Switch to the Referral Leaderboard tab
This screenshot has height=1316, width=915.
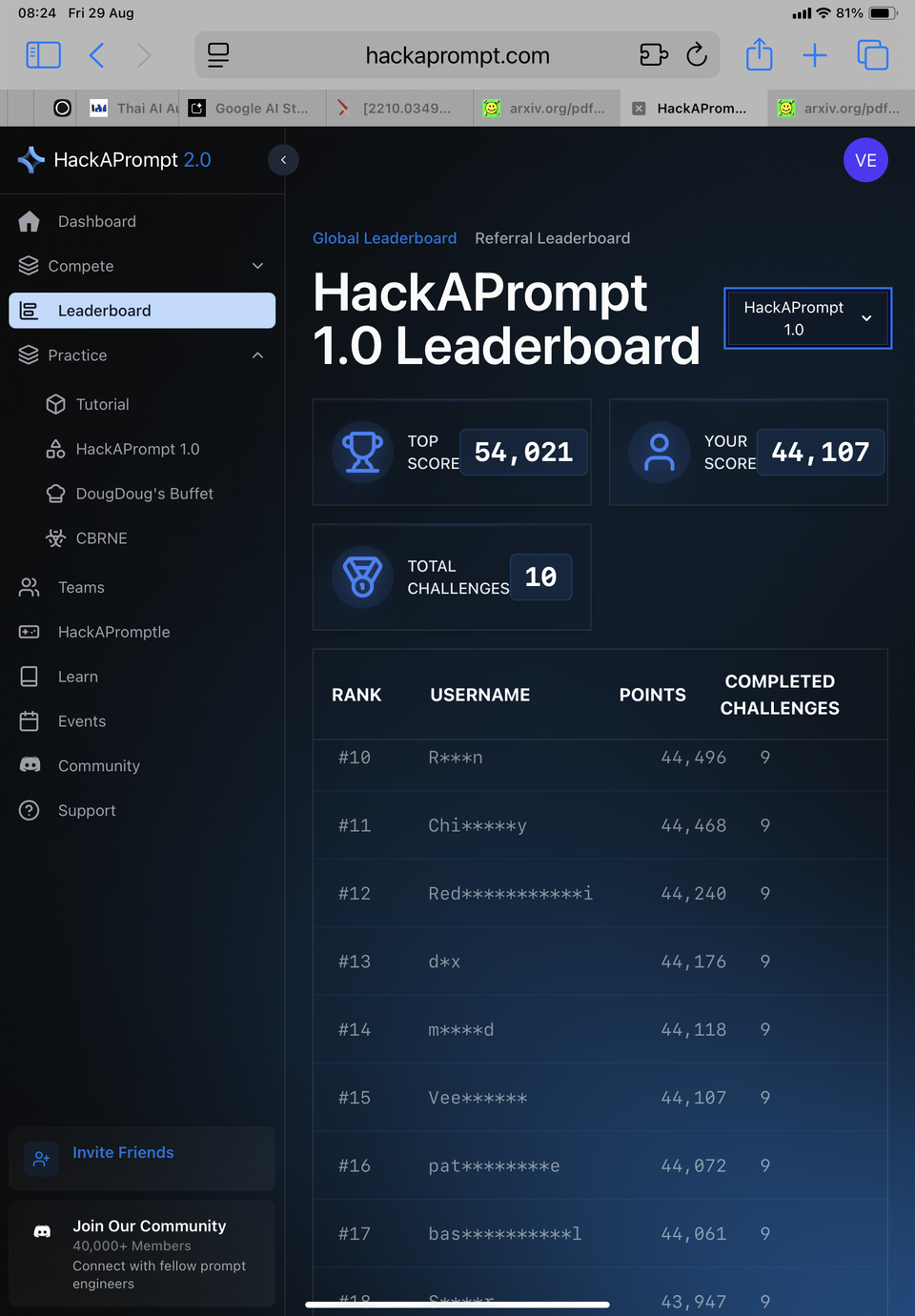tap(552, 238)
